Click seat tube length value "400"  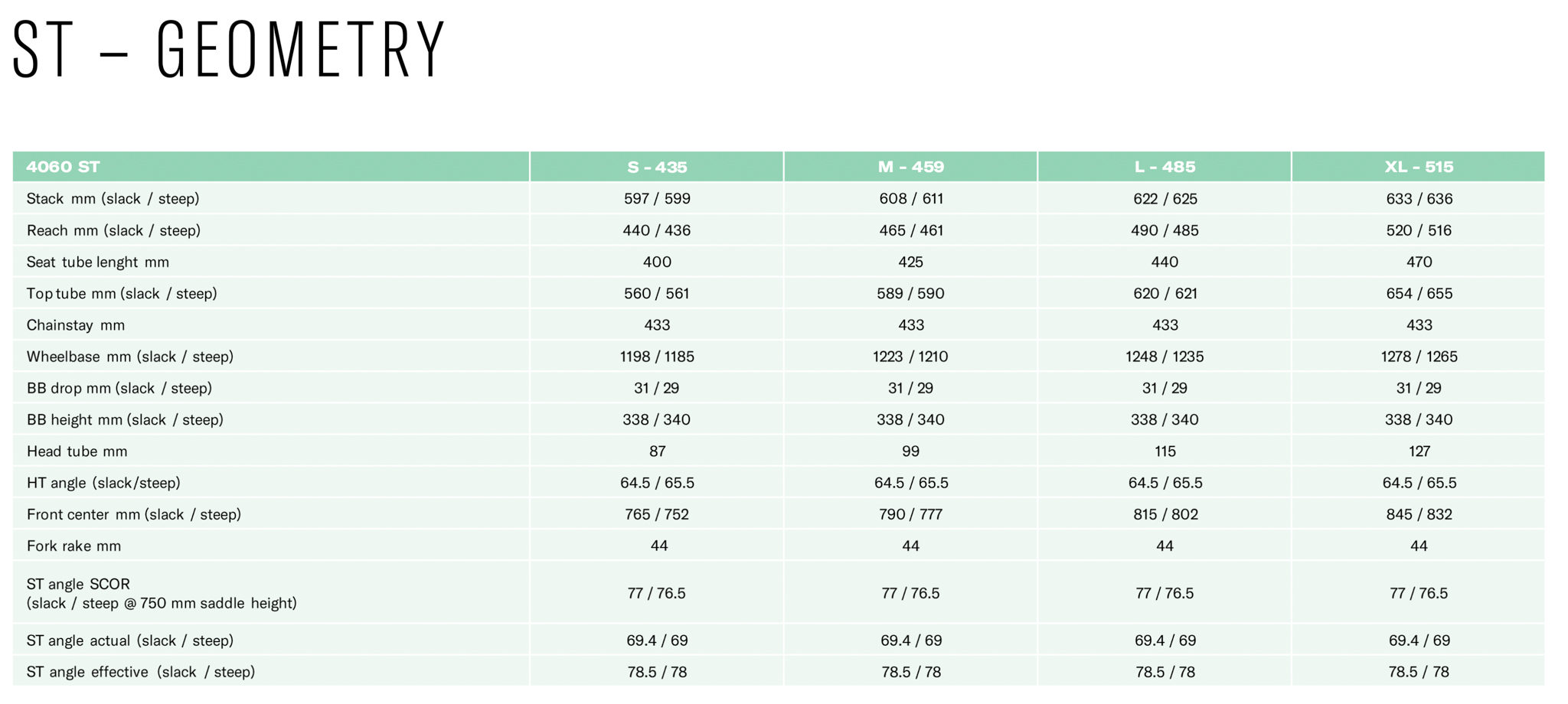click(657, 262)
